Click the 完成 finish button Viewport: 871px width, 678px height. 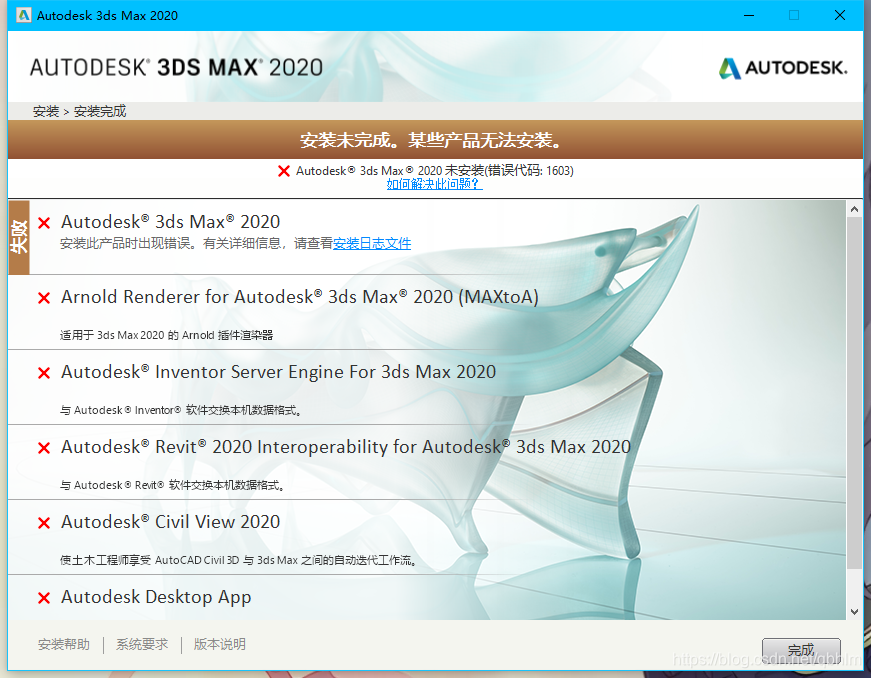(x=801, y=650)
